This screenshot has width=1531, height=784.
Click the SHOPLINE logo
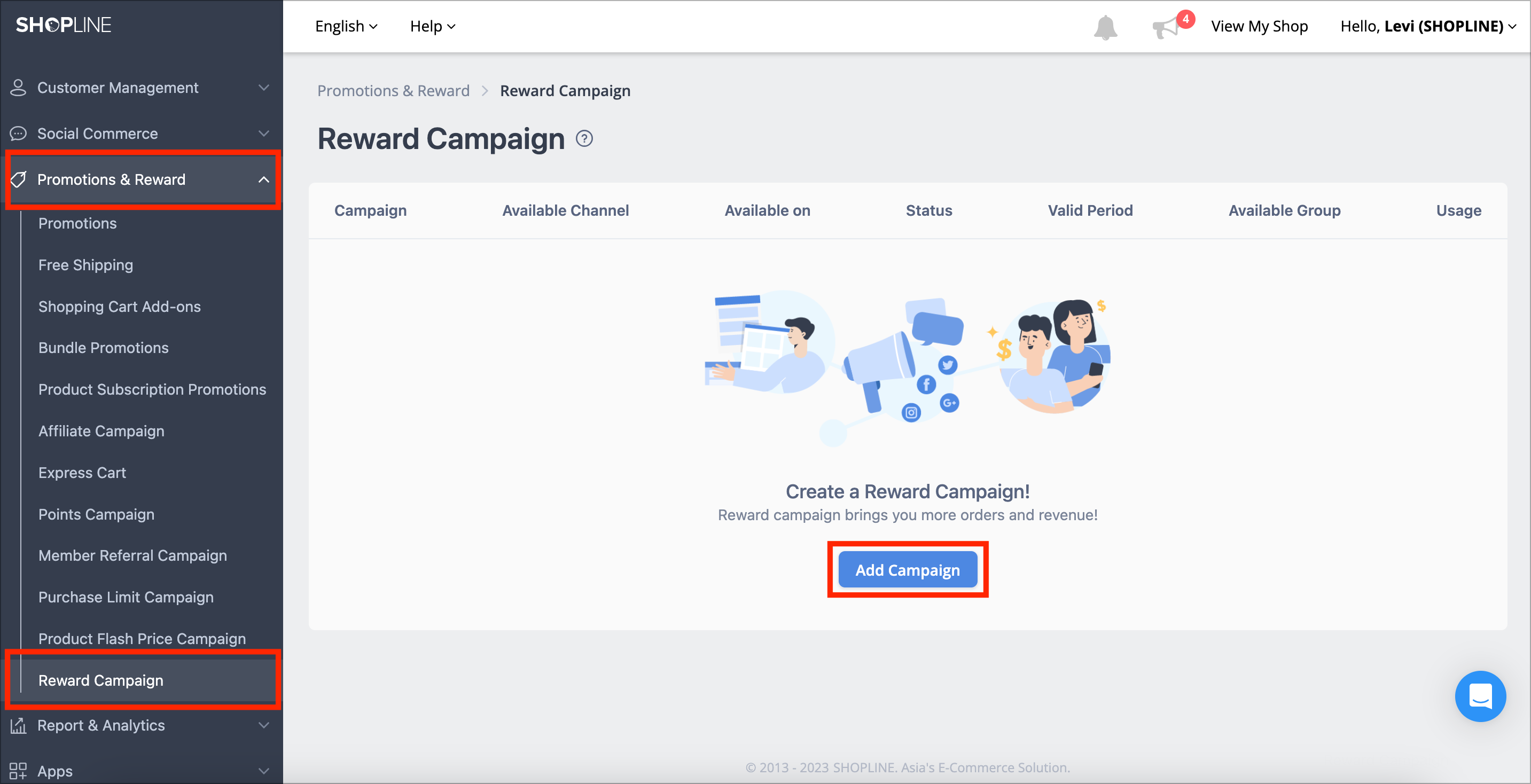[x=63, y=25]
